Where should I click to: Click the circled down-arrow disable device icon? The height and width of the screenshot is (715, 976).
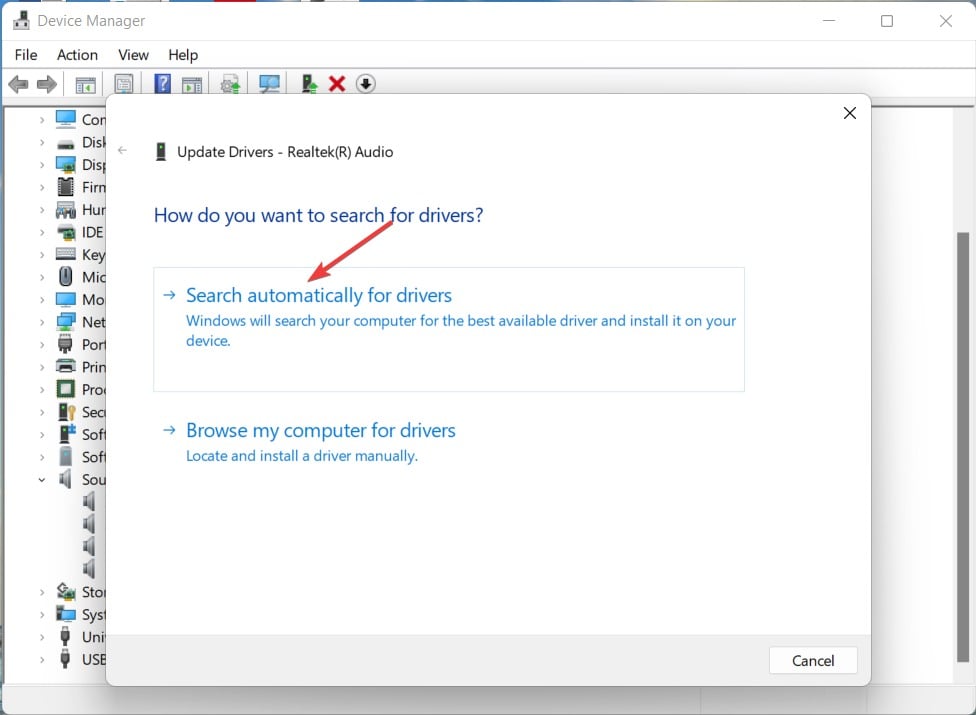[365, 83]
